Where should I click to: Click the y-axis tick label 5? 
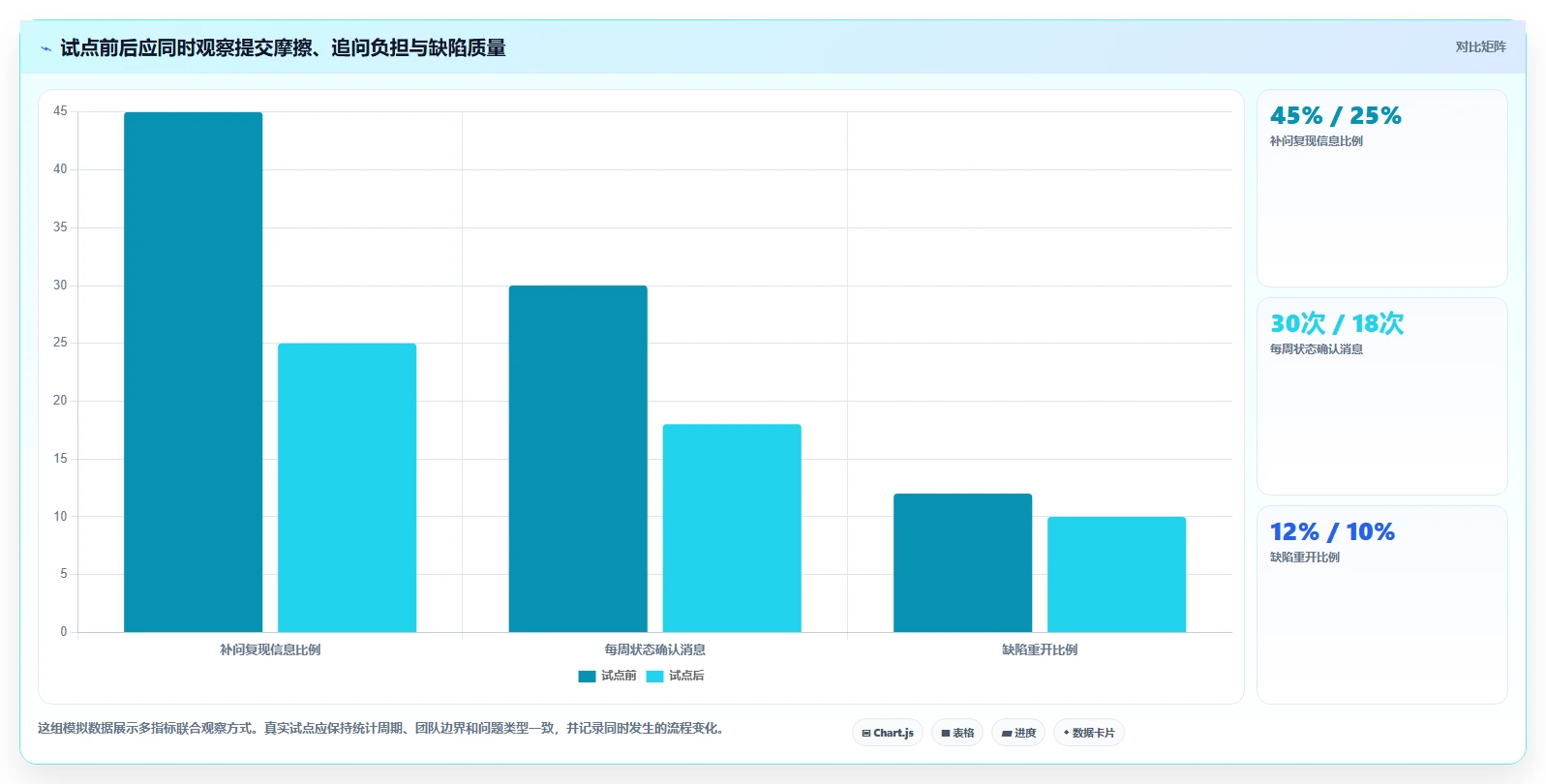pyautogui.click(x=64, y=574)
